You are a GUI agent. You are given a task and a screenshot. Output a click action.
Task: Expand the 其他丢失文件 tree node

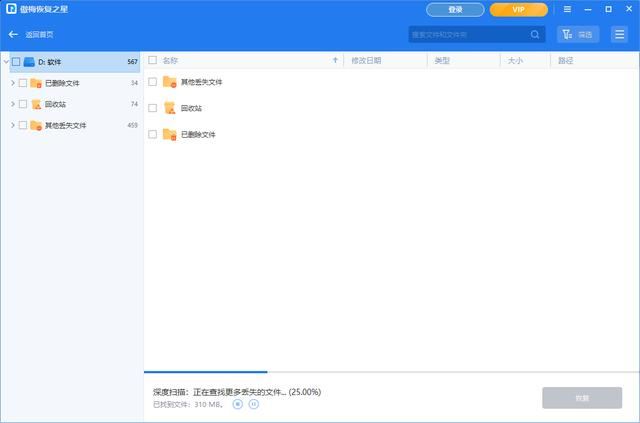coord(13,125)
